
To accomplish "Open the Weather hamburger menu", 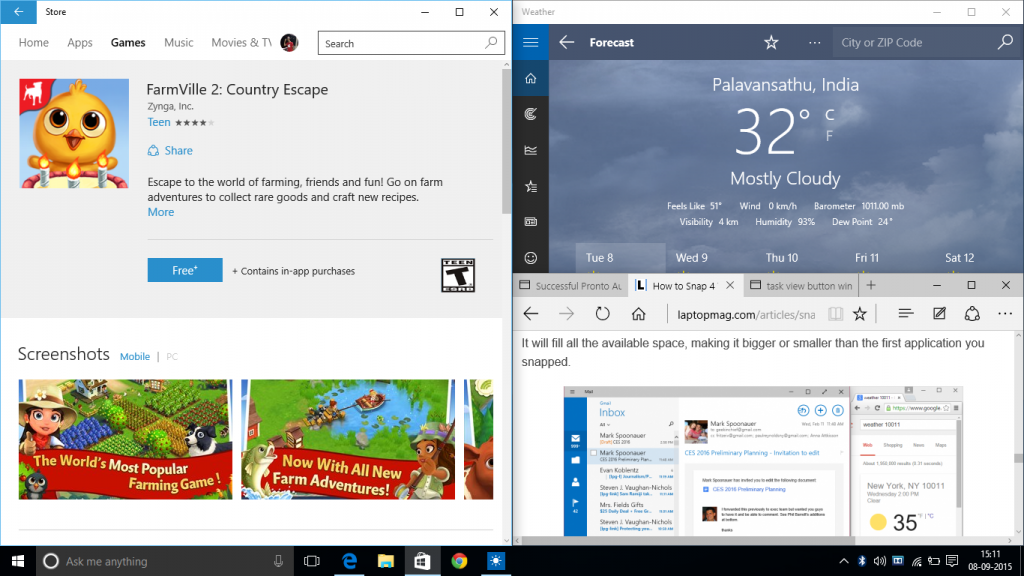I will 530,42.
